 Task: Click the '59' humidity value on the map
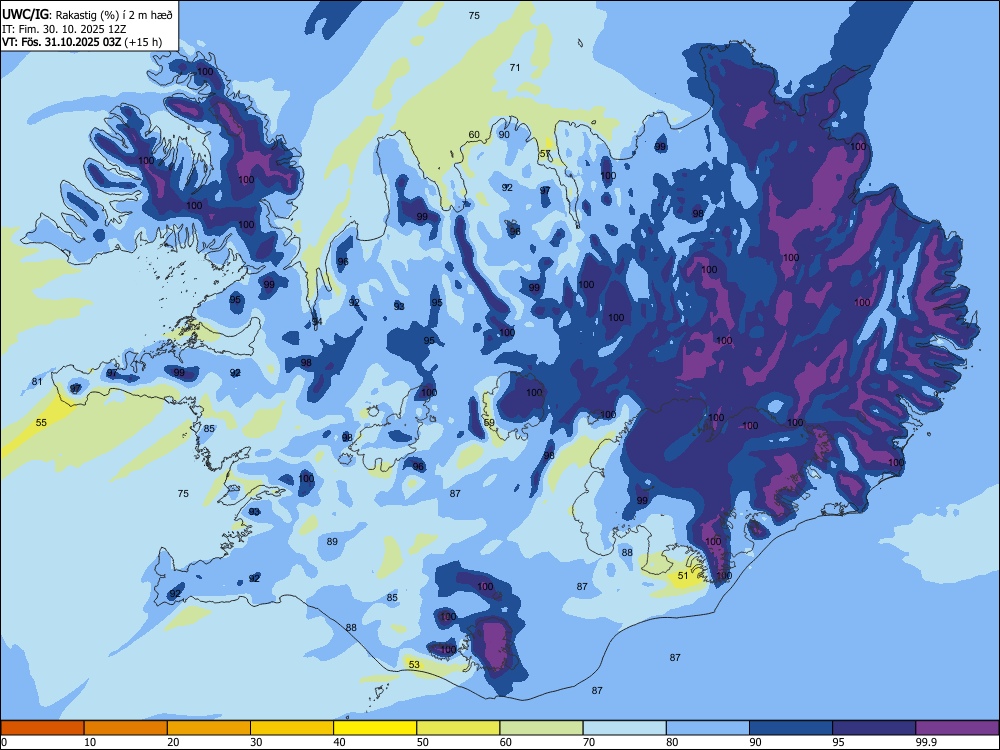point(489,423)
